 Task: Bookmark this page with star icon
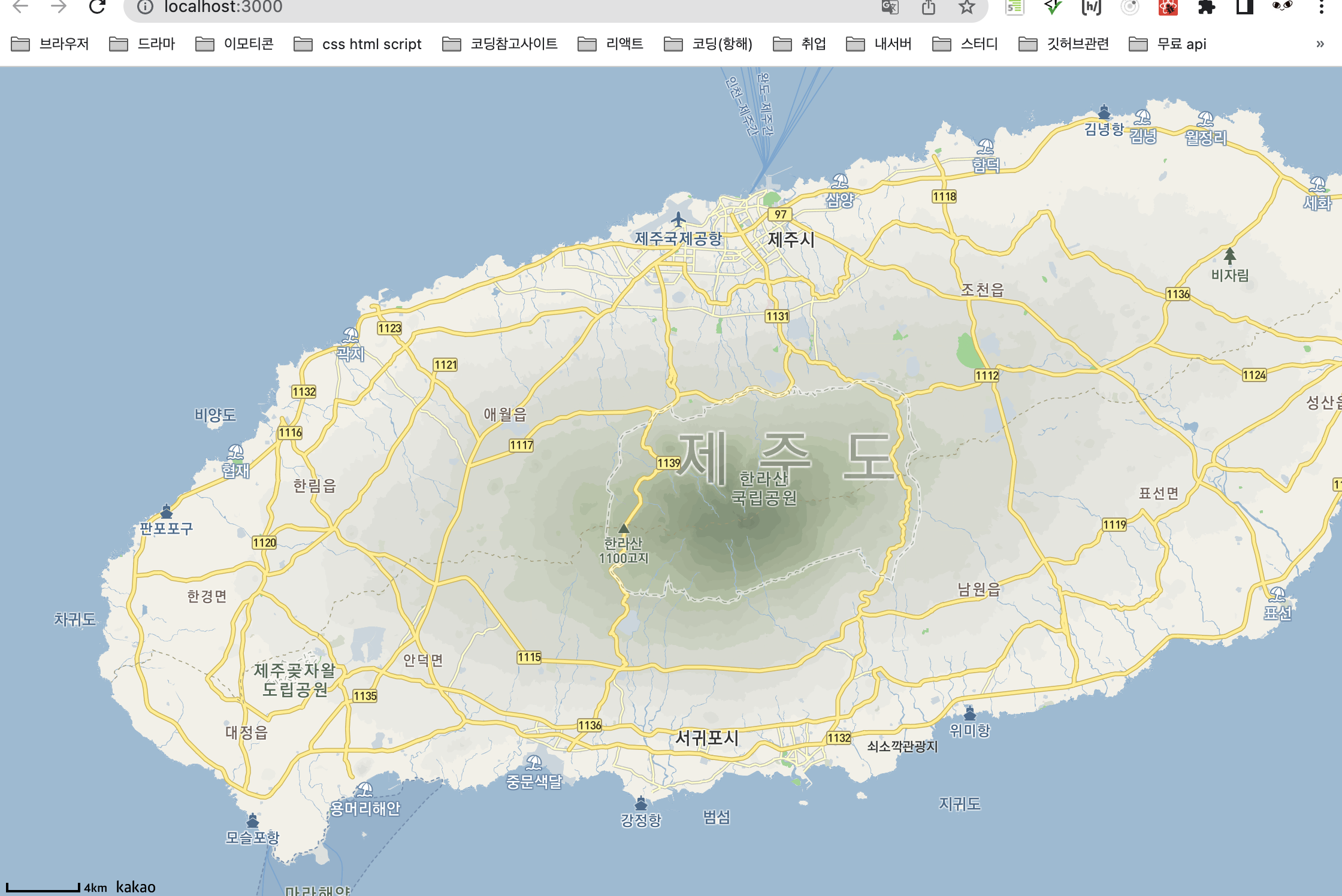click(966, 7)
